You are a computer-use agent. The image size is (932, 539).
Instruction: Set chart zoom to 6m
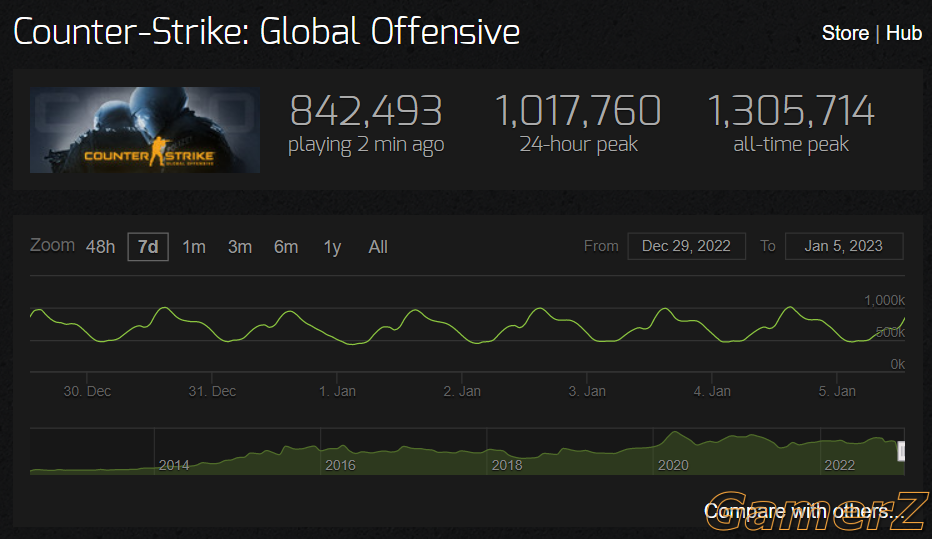(286, 247)
